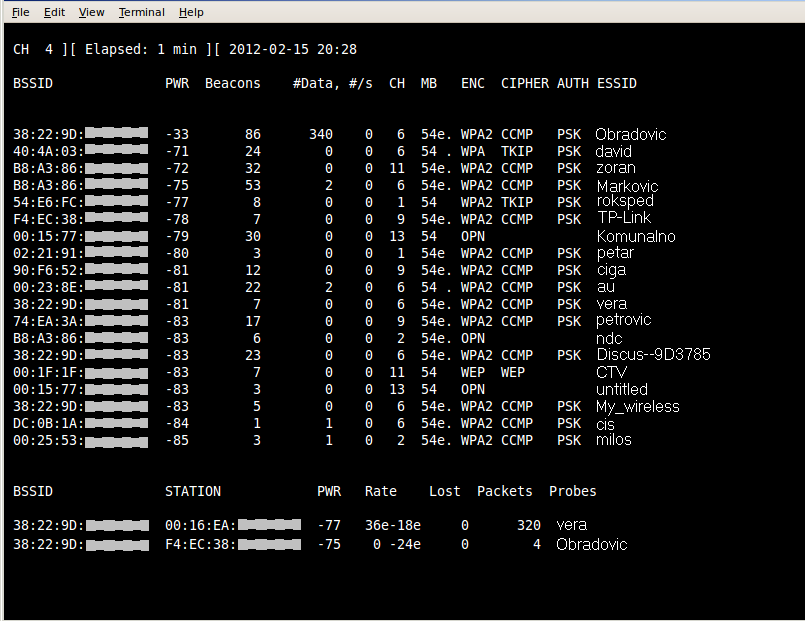805x621 pixels.
Task: Click the Obradovic ESSID in the top network row
Action: (x=630, y=134)
